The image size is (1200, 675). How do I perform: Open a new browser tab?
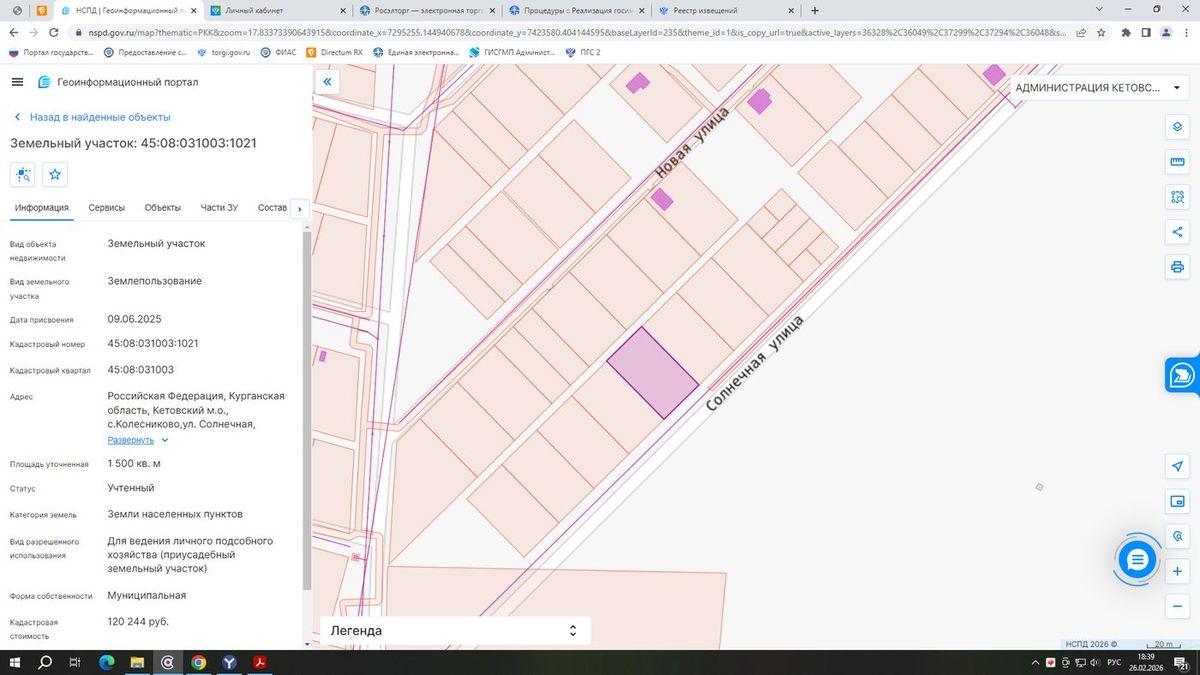point(815,10)
